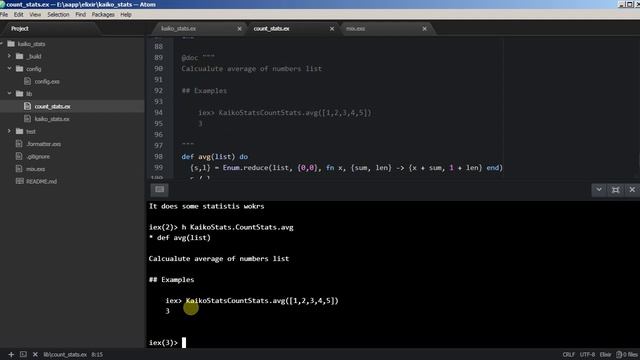
Task: Open .gitignore file
Action: click(38, 156)
